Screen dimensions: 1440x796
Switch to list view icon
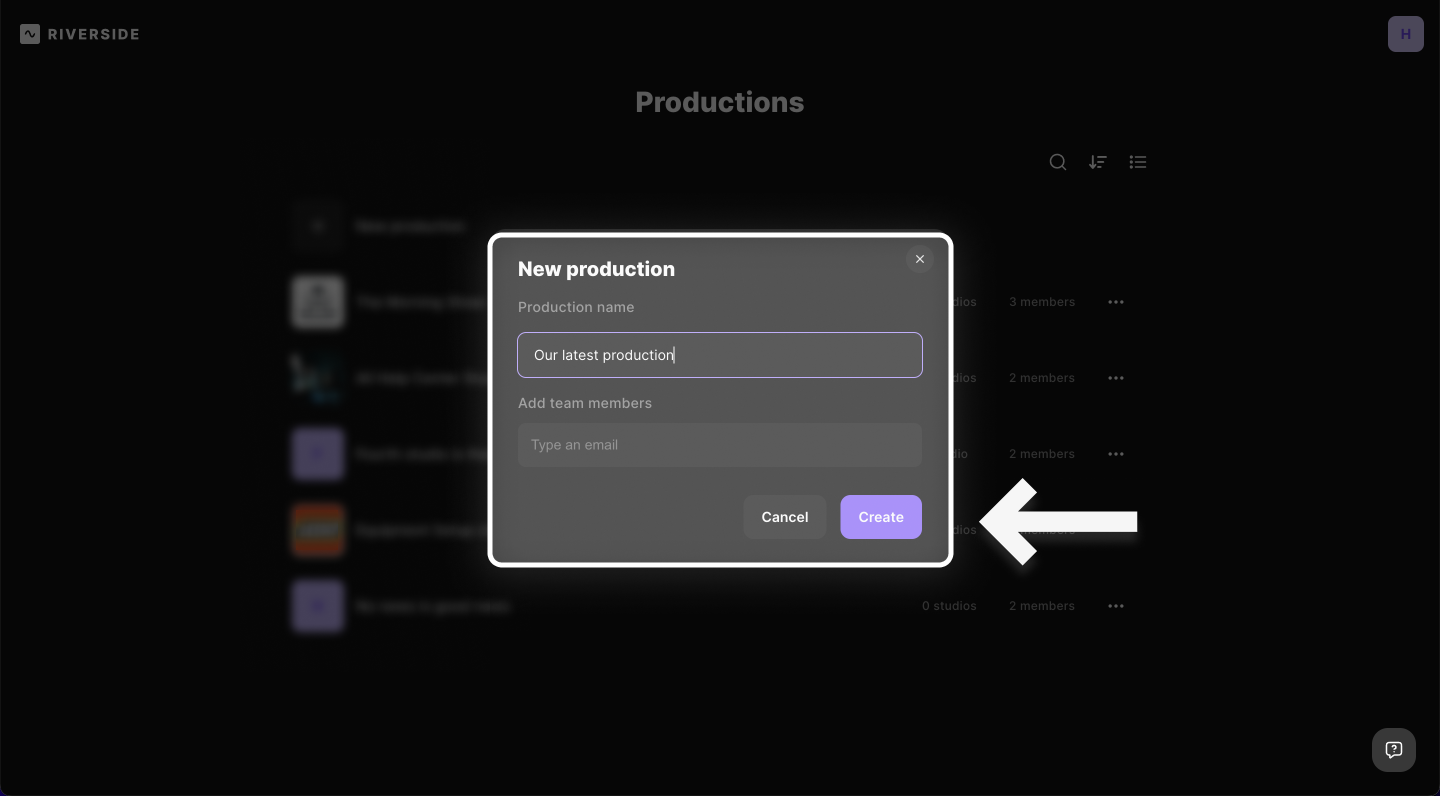click(x=1137, y=162)
